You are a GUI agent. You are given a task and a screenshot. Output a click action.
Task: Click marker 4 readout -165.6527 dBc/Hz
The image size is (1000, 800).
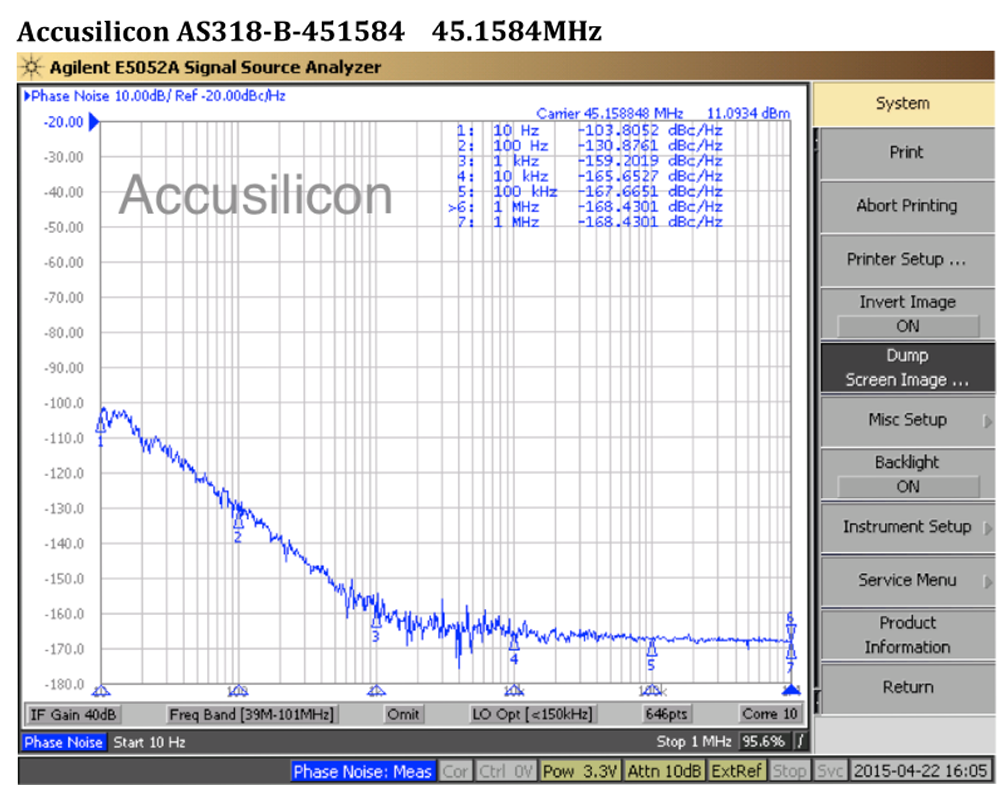click(x=650, y=177)
